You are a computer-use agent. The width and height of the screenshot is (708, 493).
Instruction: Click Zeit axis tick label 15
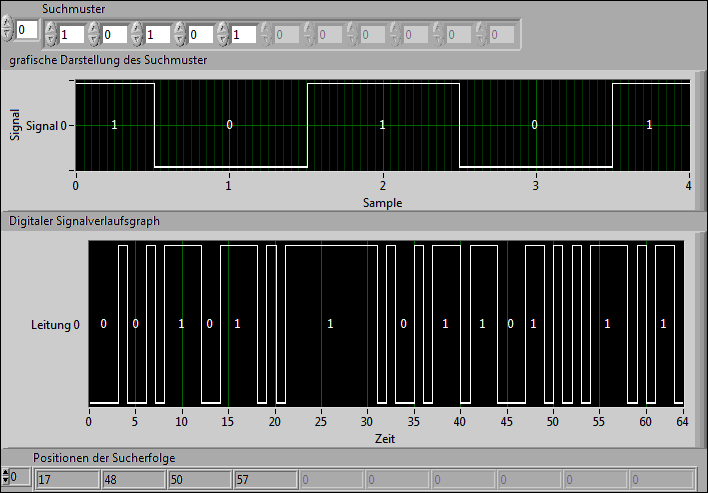(x=228, y=422)
